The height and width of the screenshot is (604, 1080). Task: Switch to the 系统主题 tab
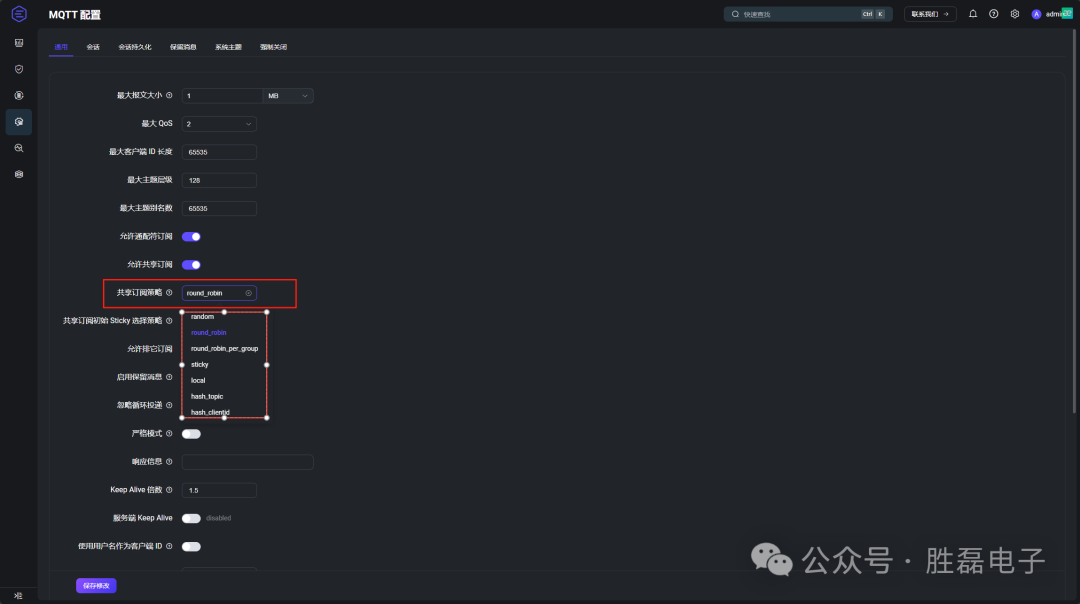click(x=229, y=47)
